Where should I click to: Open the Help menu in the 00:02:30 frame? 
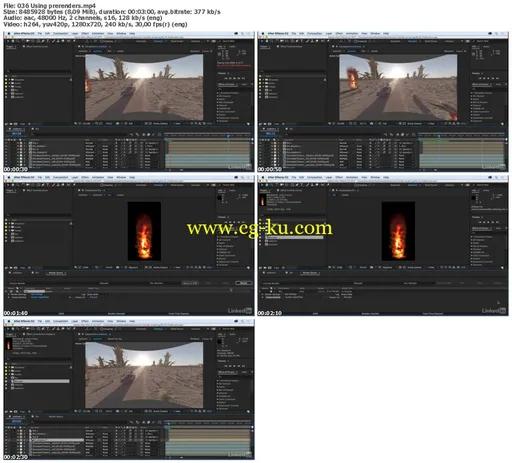[x=132, y=321]
